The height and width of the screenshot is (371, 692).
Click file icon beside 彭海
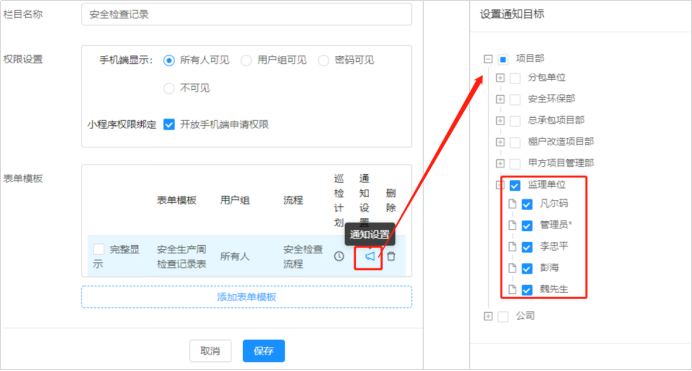click(x=512, y=268)
